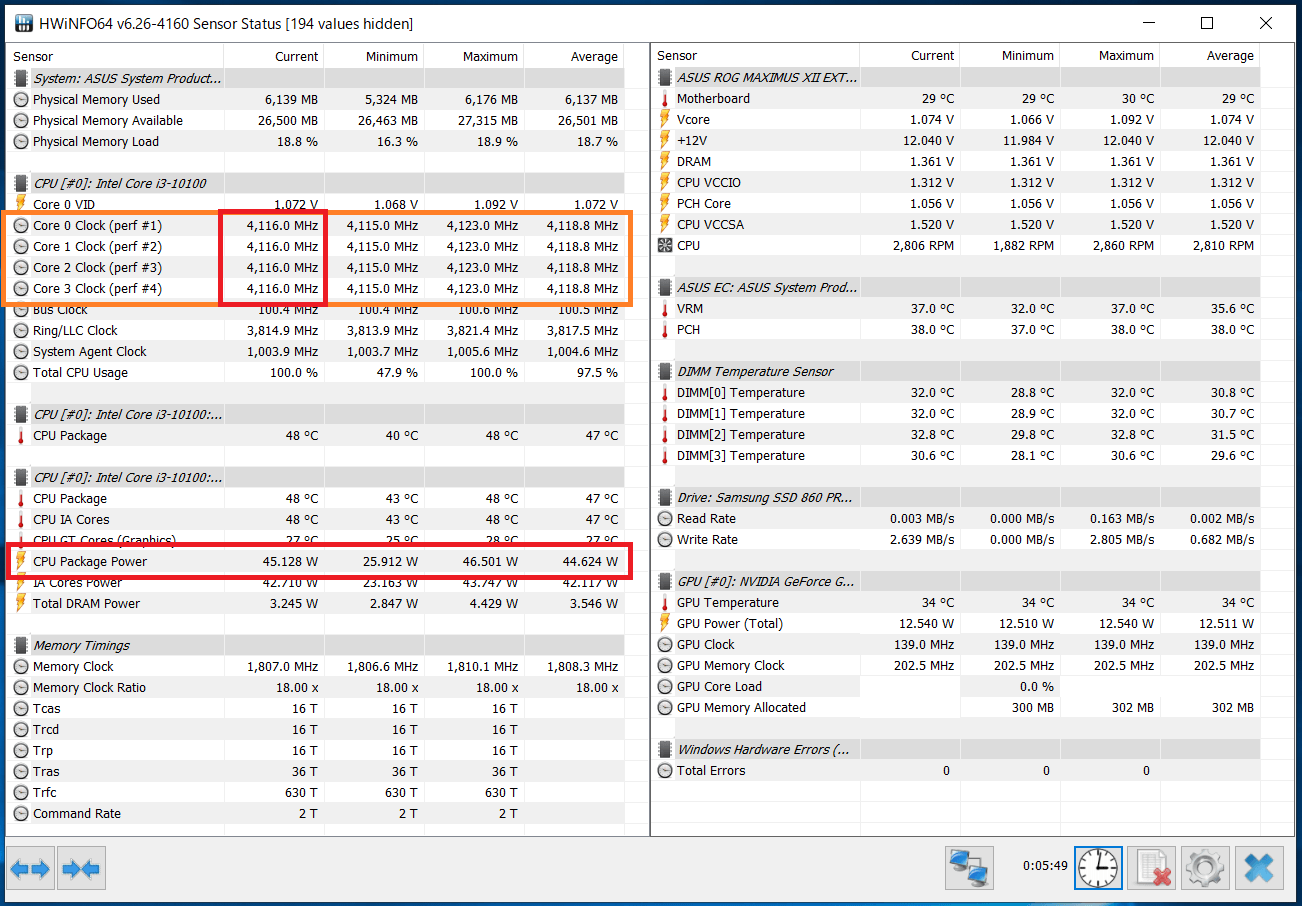Click the blue X close sensors icon

[x=1259, y=868]
